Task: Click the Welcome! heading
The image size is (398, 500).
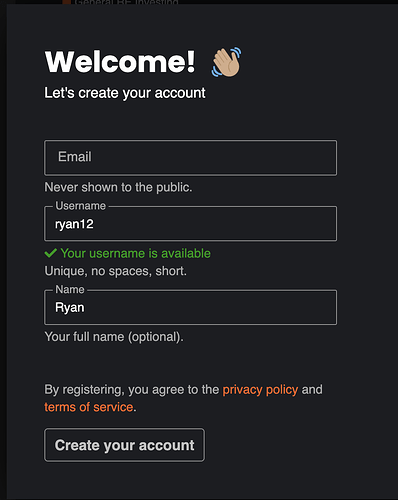Action: (x=120, y=62)
